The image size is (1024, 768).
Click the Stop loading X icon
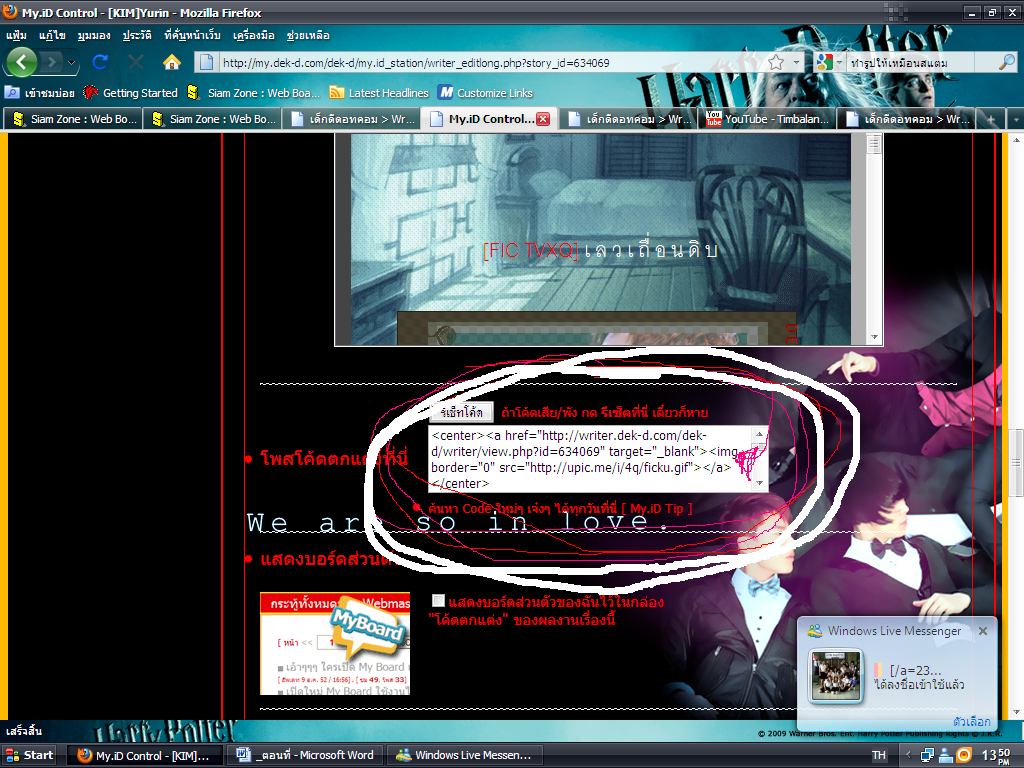click(136, 62)
